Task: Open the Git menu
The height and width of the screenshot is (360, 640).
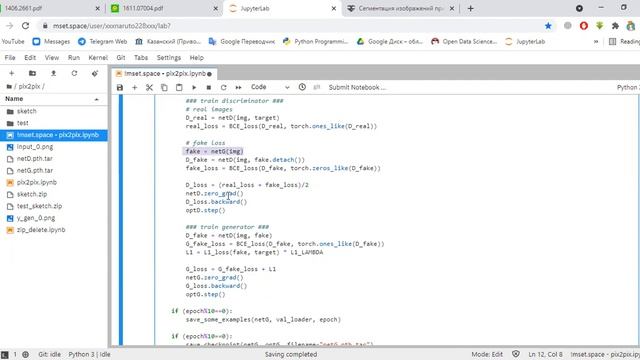Action: coord(121,58)
